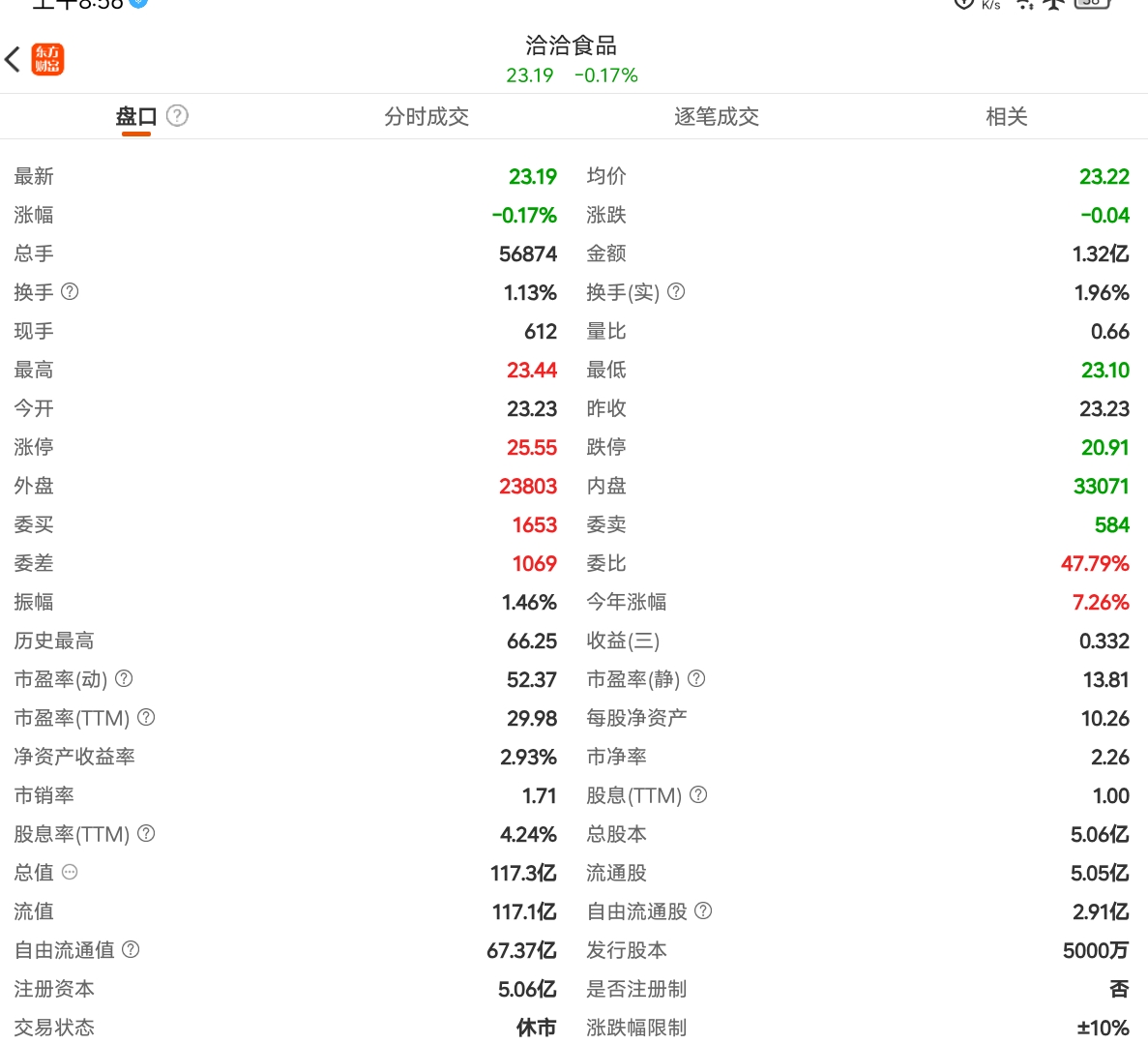Select 委买 value 1653
Viewport: 1148px width, 1044px height.
(535, 525)
